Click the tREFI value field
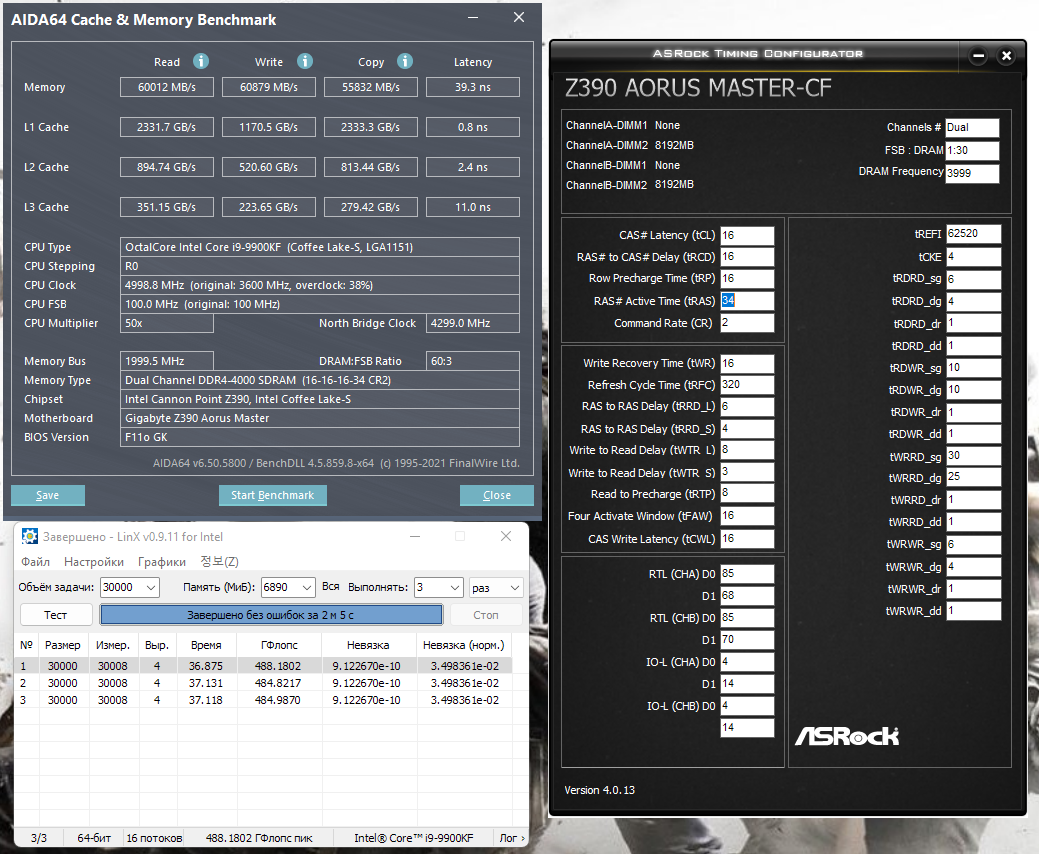This screenshot has height=854, width=1039. pyautogui.click(x=973, y=233)
